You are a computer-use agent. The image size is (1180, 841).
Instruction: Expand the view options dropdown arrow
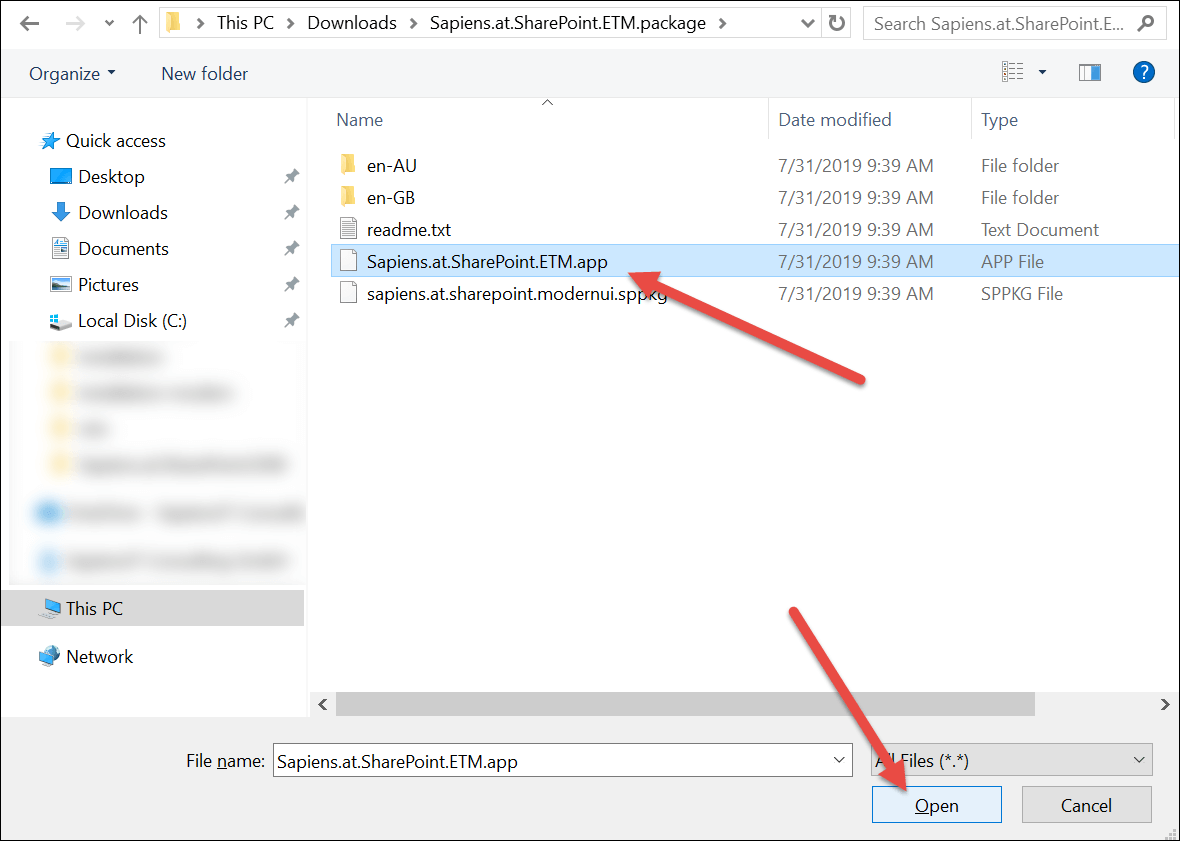coord(1042,72)
